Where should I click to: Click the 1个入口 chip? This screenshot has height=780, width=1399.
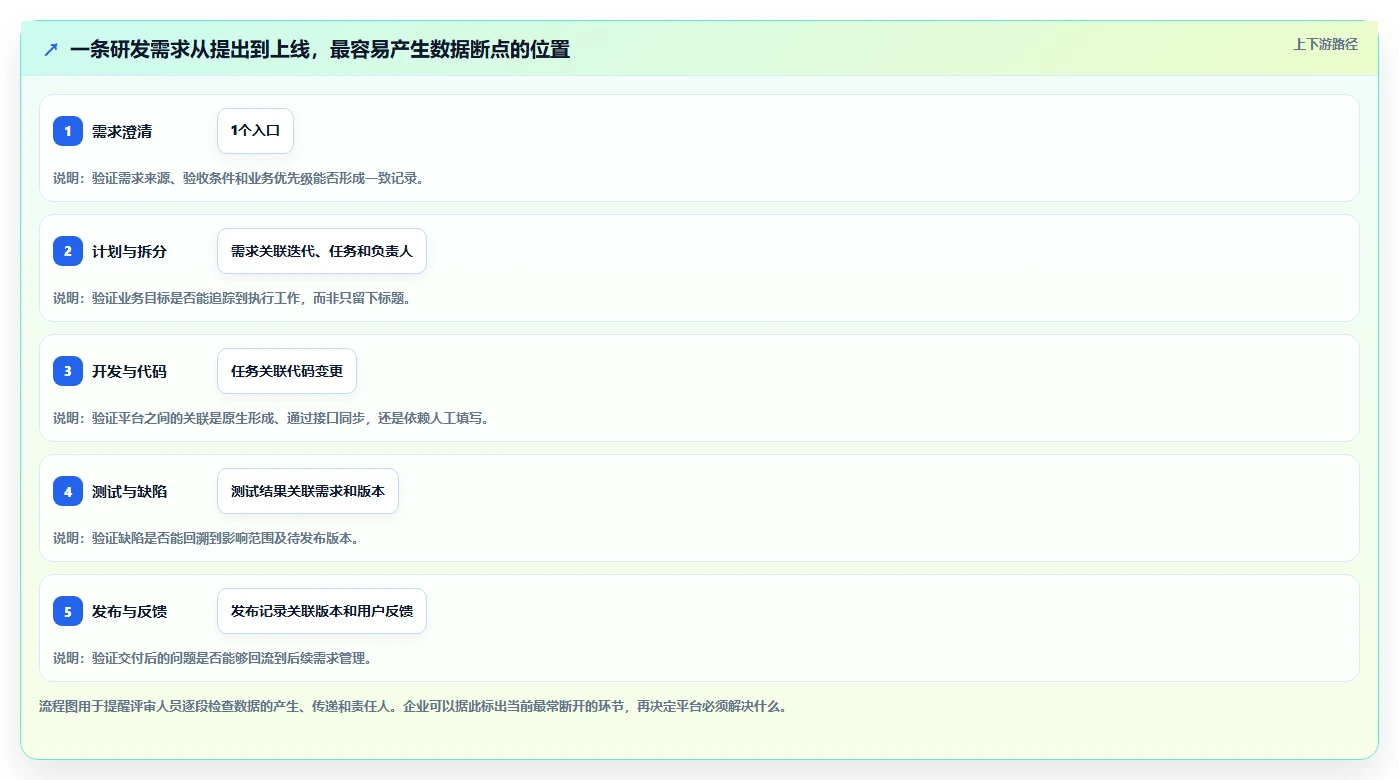click(x=255, y=131)
